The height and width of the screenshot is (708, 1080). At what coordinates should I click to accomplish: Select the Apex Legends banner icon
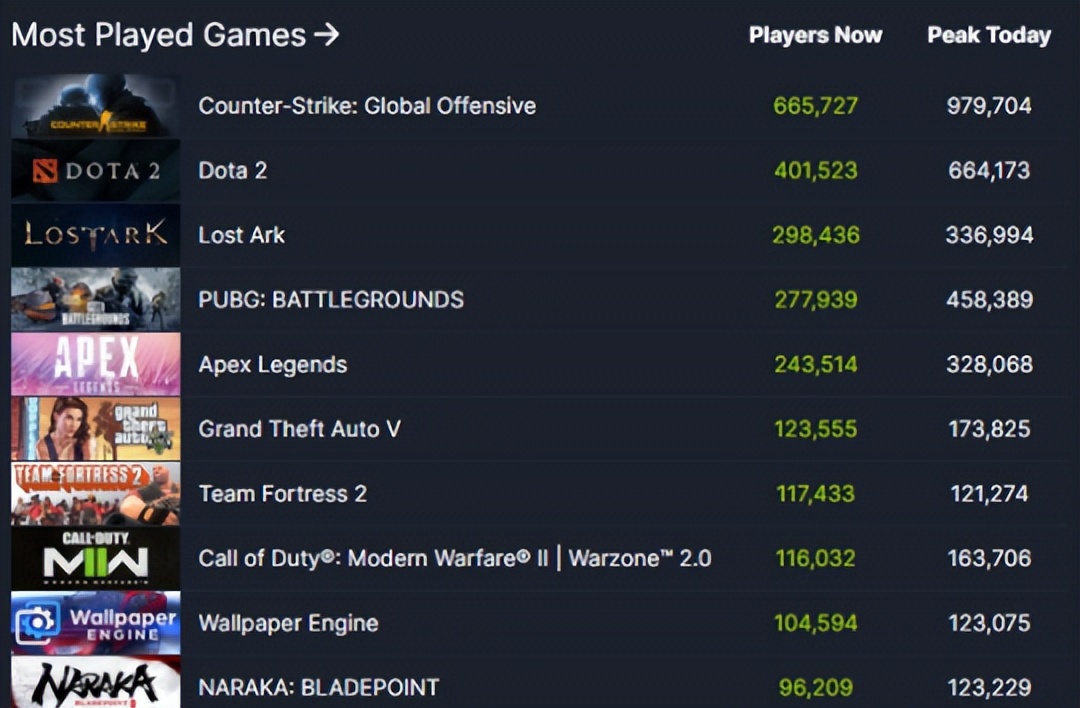pyautogui.click(x=95, y=364)
